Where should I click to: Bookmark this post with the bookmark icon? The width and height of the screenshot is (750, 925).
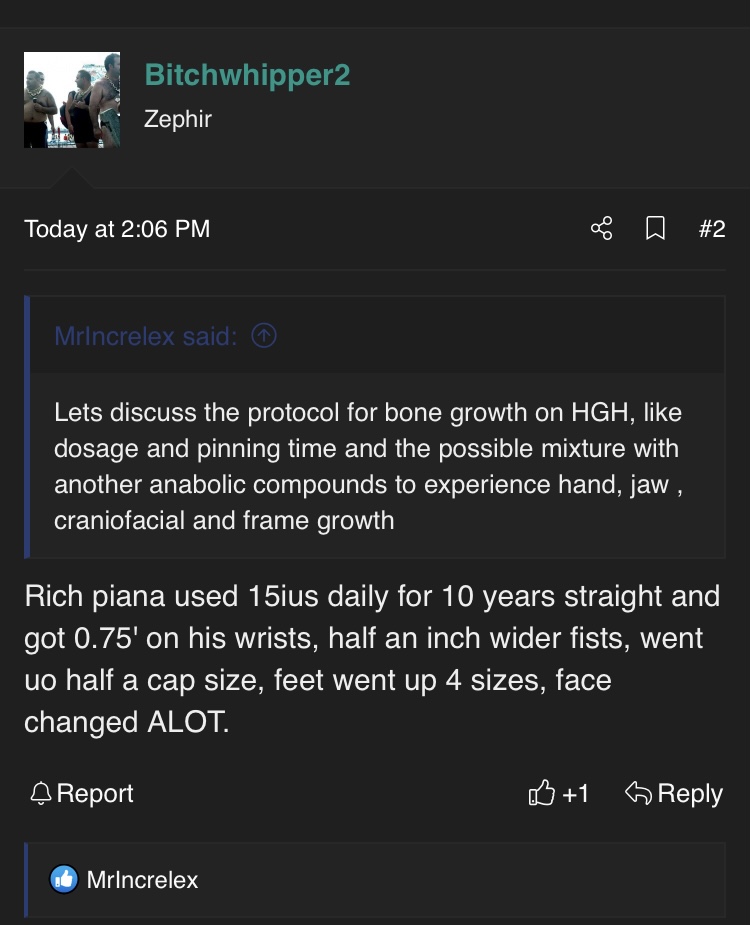(x=655, y=229)
